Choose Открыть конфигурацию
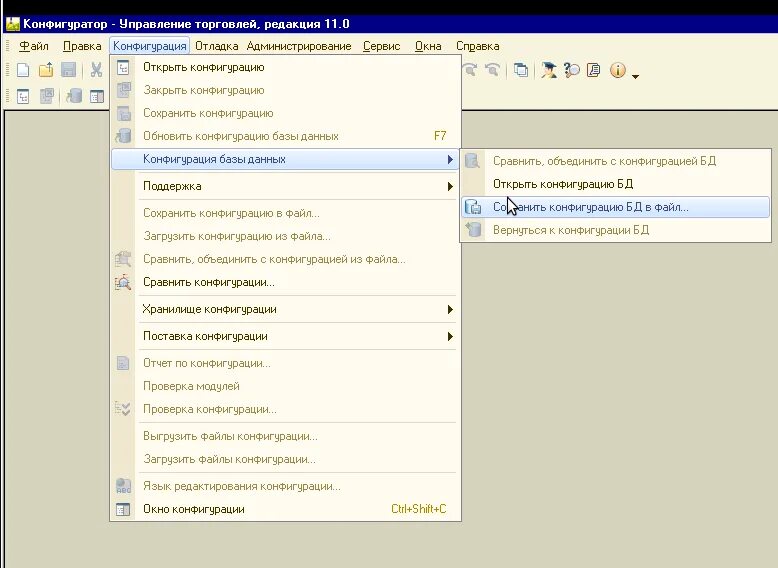The image size is (778, 568). pyautogui.click(x=285, y=67)
